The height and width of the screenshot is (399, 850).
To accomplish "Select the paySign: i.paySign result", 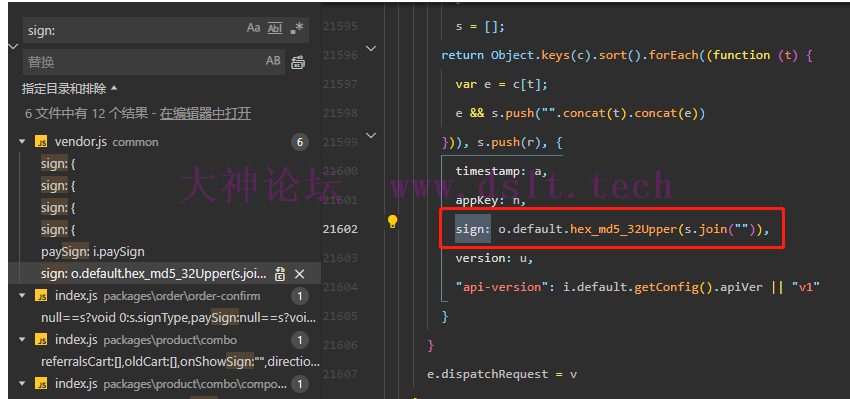I will point(93,252).
